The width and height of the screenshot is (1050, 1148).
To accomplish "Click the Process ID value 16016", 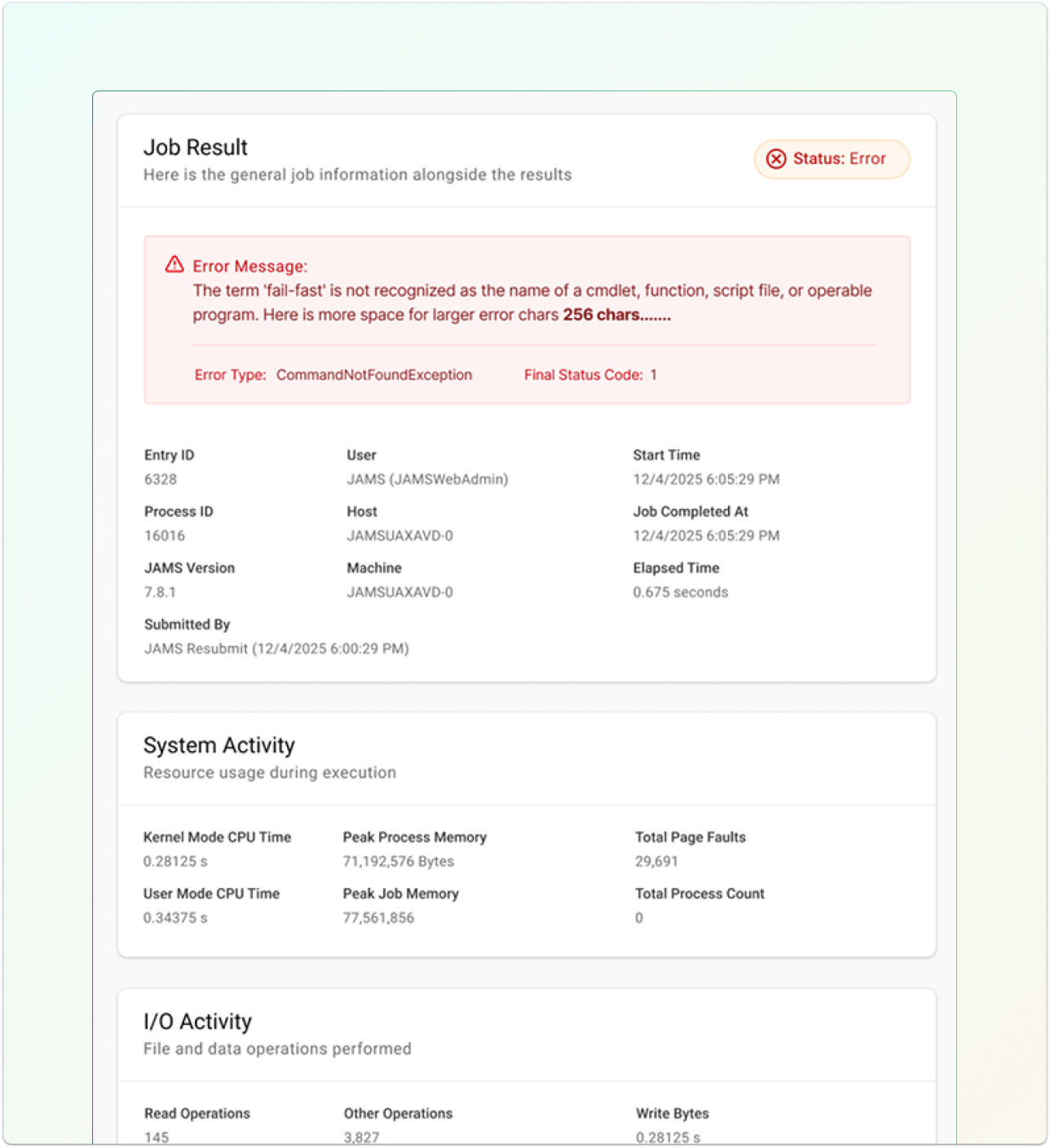I will tap(165, 536).
